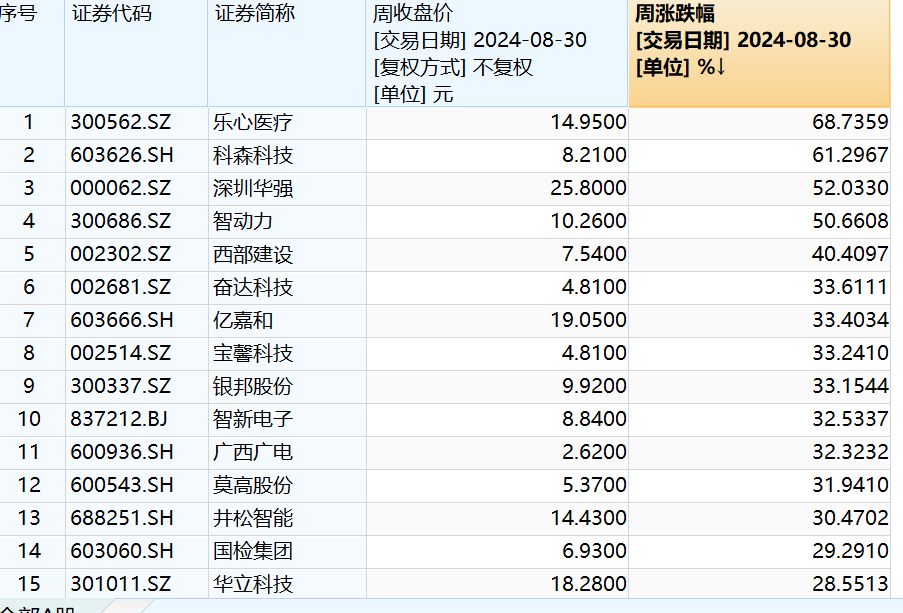This screenshot has width=903, height=613.
Task: Select weekly change 33.2410
Action: coord(850,353)
